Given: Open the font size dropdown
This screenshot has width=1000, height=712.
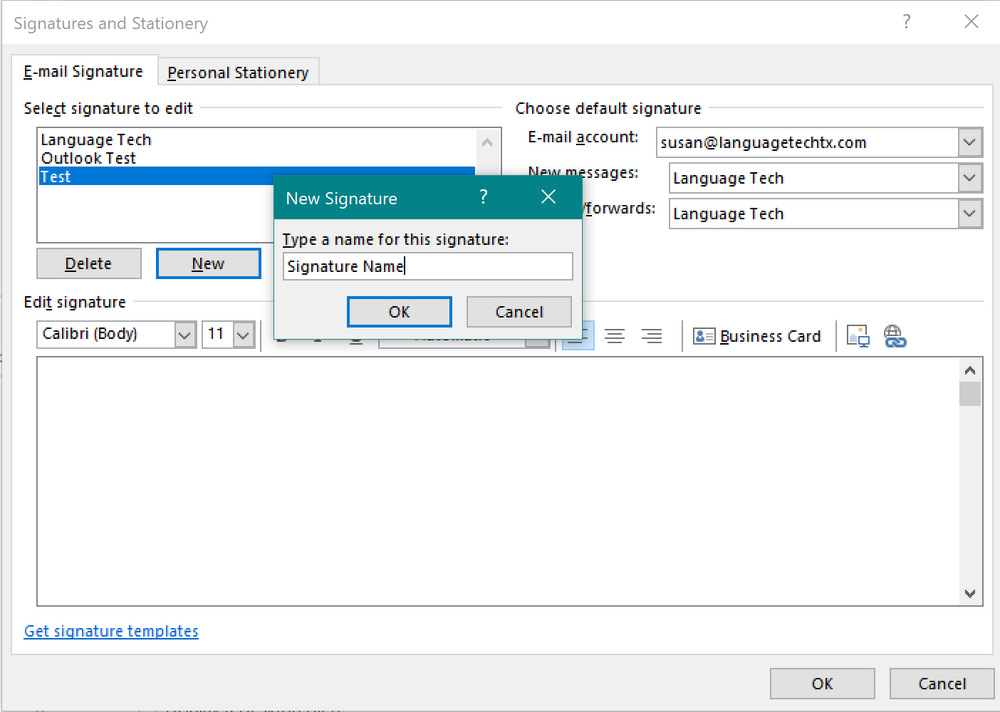Looking at the screenshot, I should pos(243,334).
